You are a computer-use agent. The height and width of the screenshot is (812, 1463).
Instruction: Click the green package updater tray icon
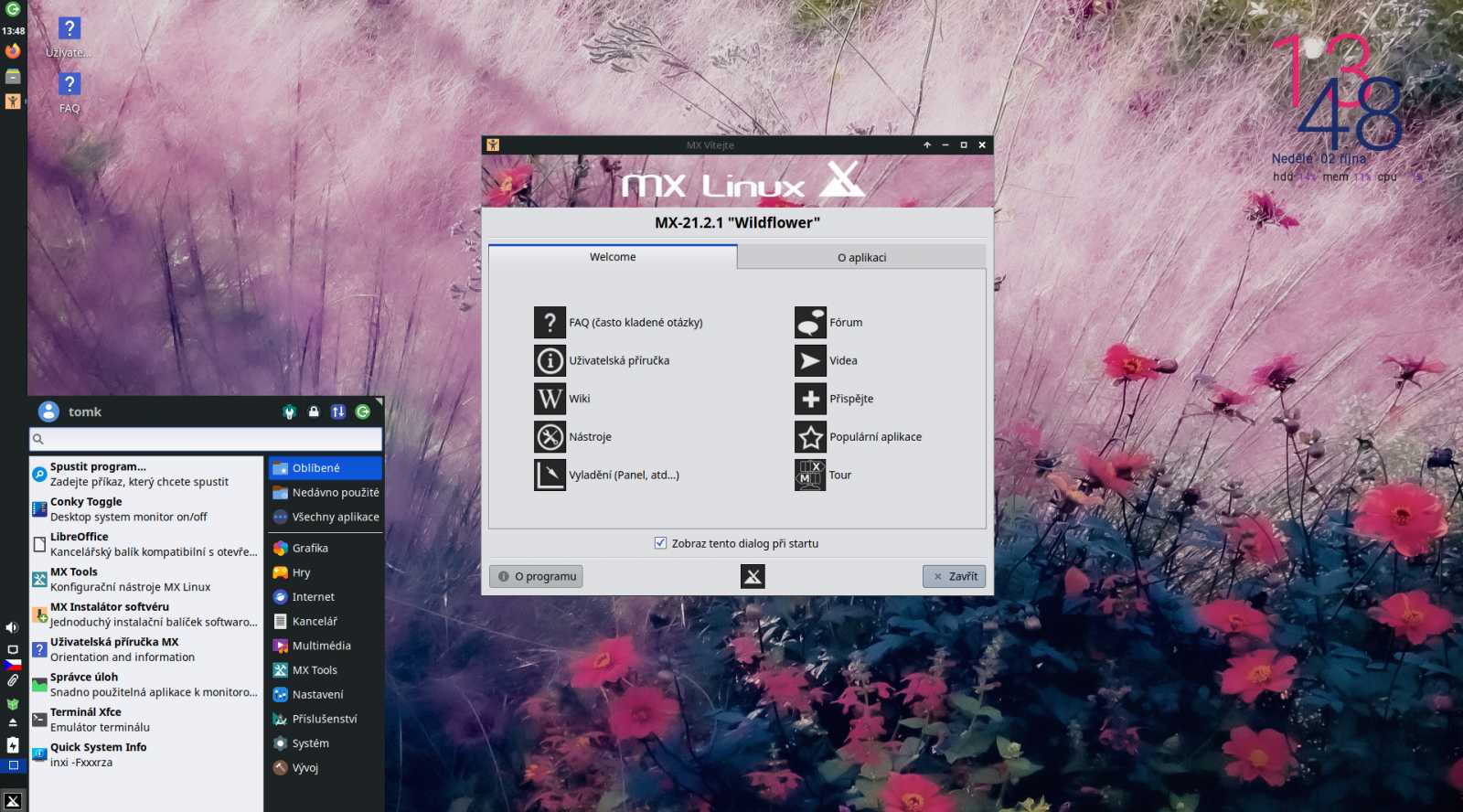(x=13, y=704)
